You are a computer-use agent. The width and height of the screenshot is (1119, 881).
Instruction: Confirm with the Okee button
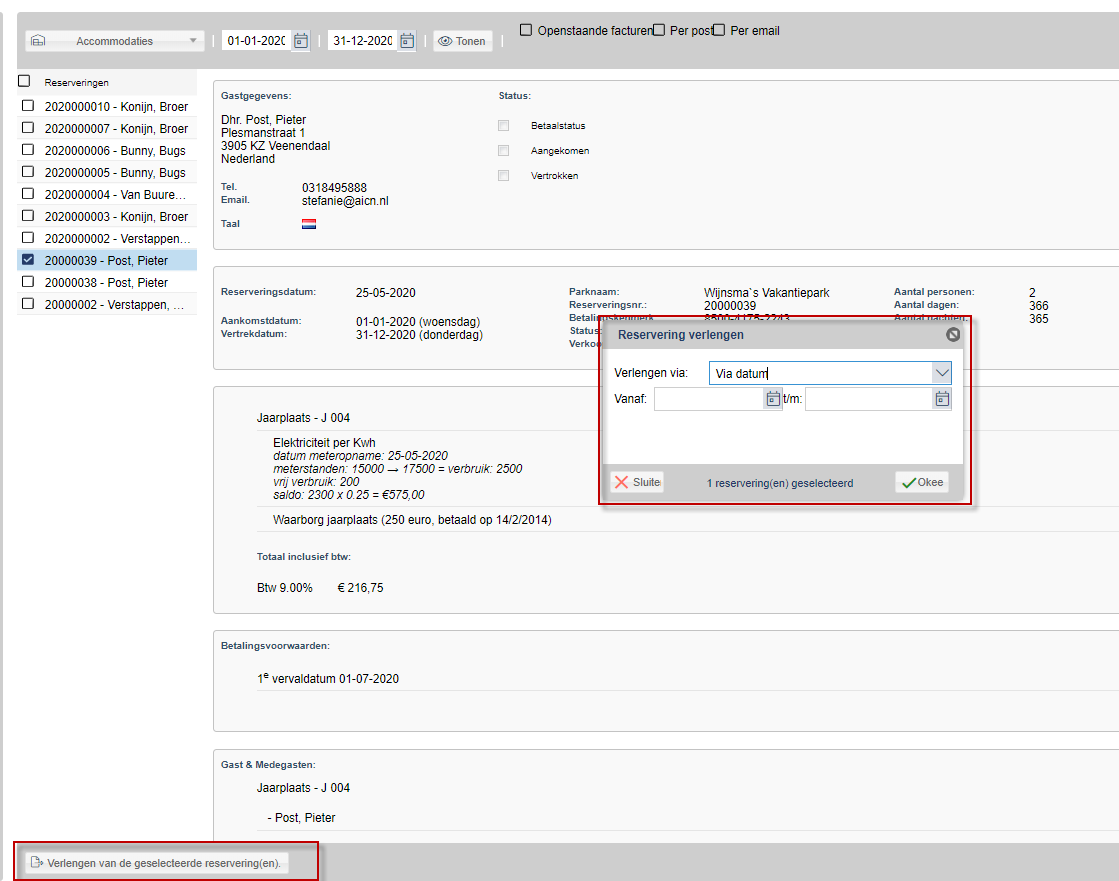(x=922, y=482)
